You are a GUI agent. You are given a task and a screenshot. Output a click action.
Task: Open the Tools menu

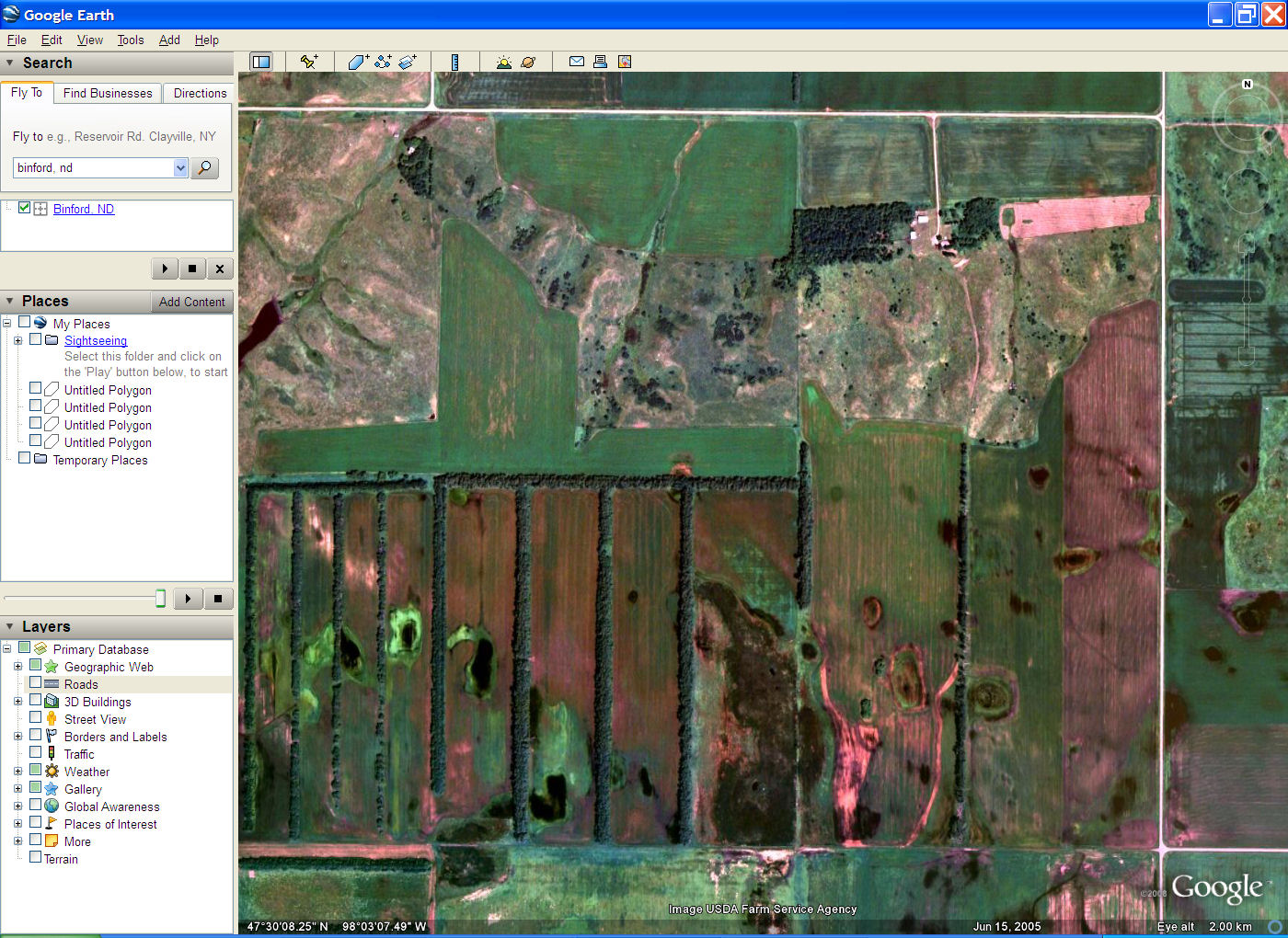(x=131, y=40)
